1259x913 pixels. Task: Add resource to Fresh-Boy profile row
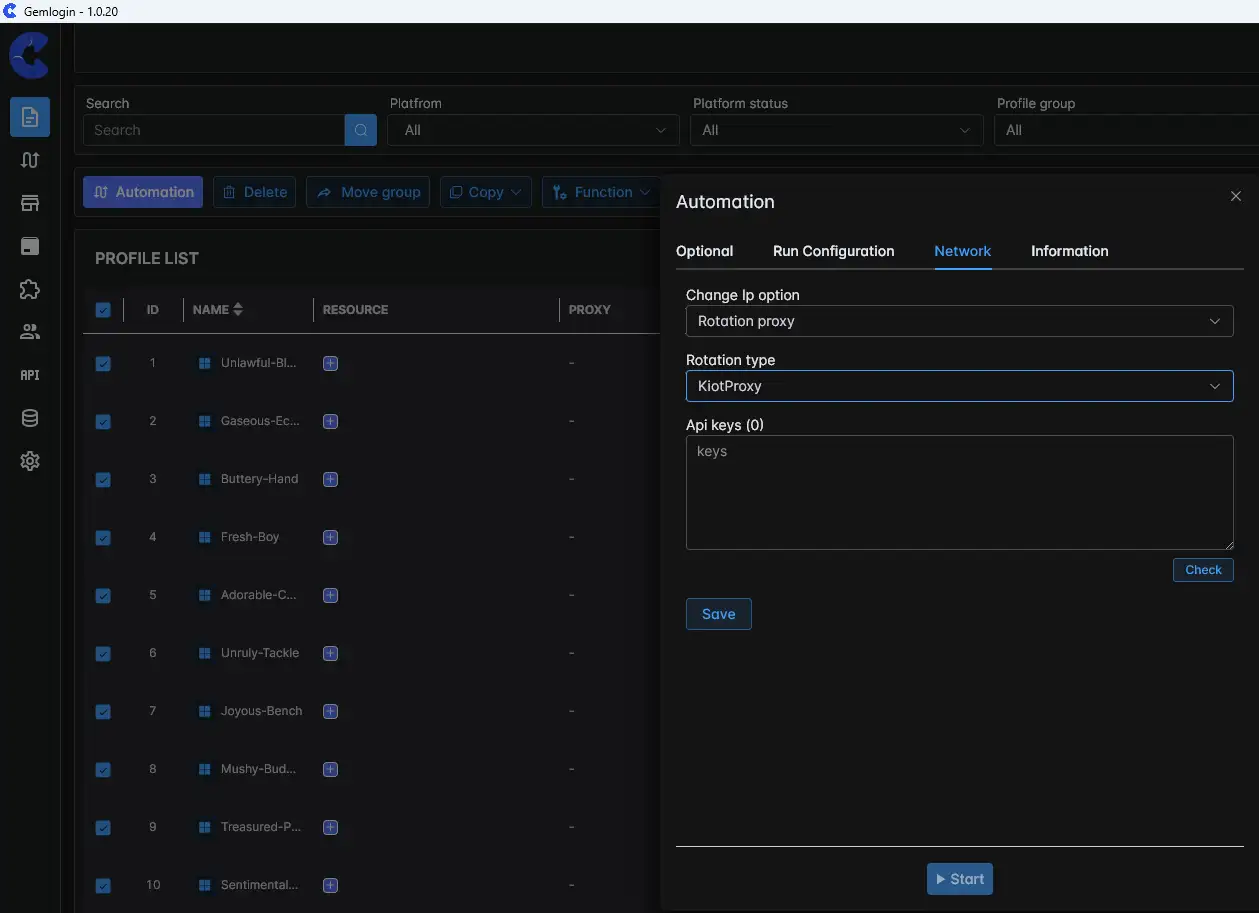(x=331, y=537)
